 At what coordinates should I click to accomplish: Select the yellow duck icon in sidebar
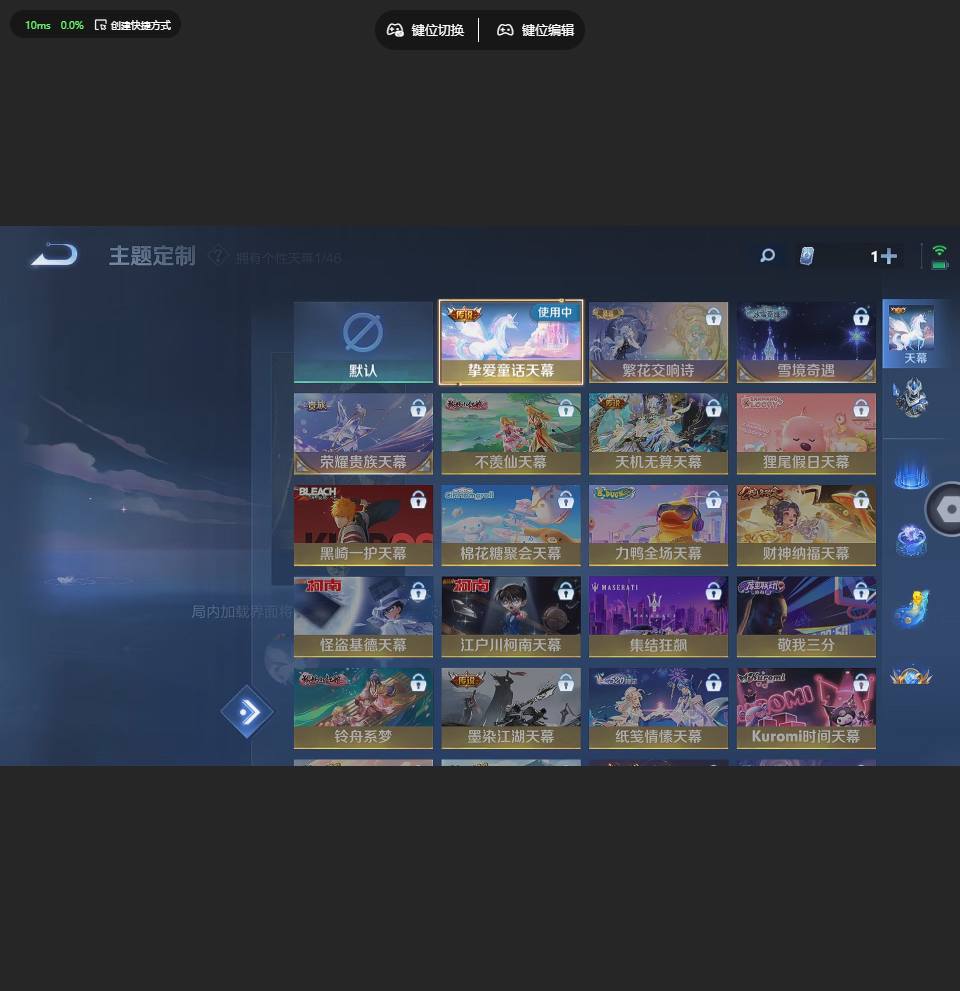point(911,607)
